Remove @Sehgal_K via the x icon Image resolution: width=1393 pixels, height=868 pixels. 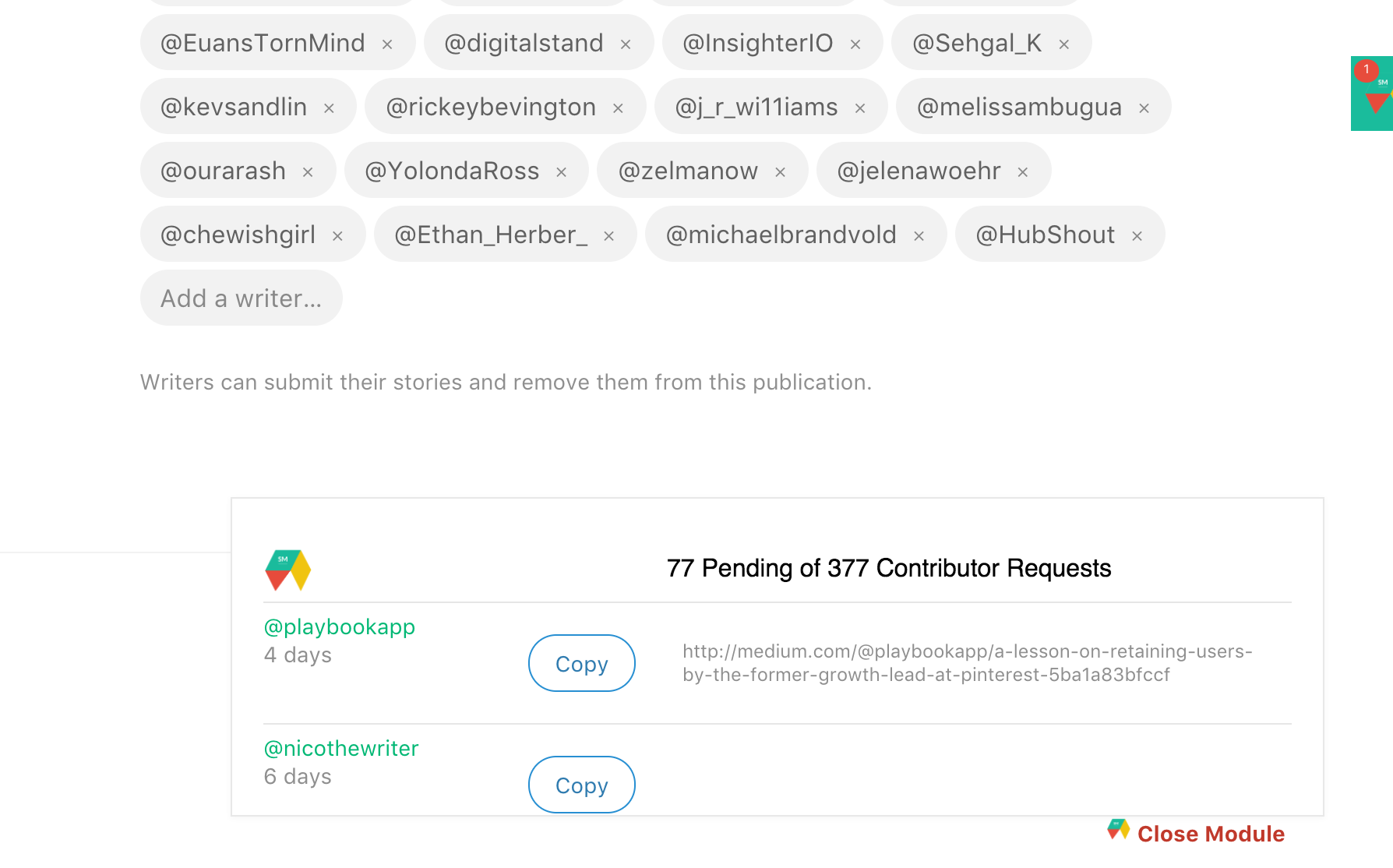1064,45
